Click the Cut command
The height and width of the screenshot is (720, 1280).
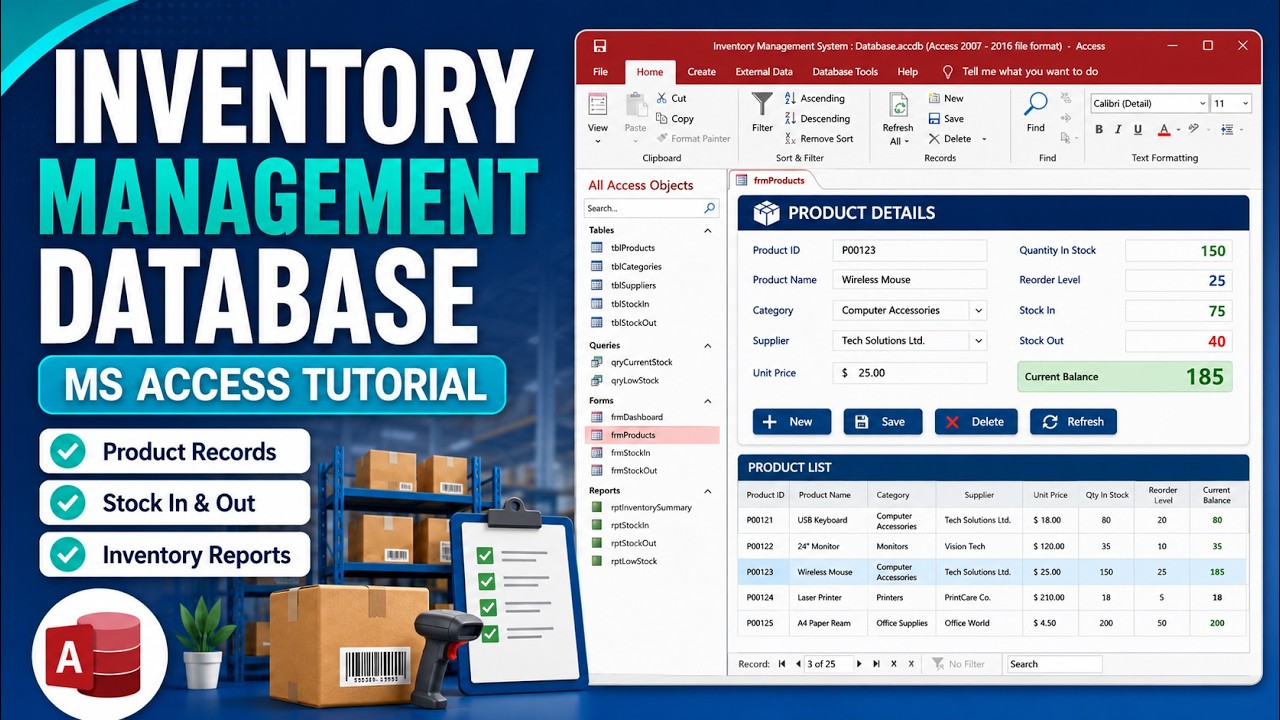671,98
